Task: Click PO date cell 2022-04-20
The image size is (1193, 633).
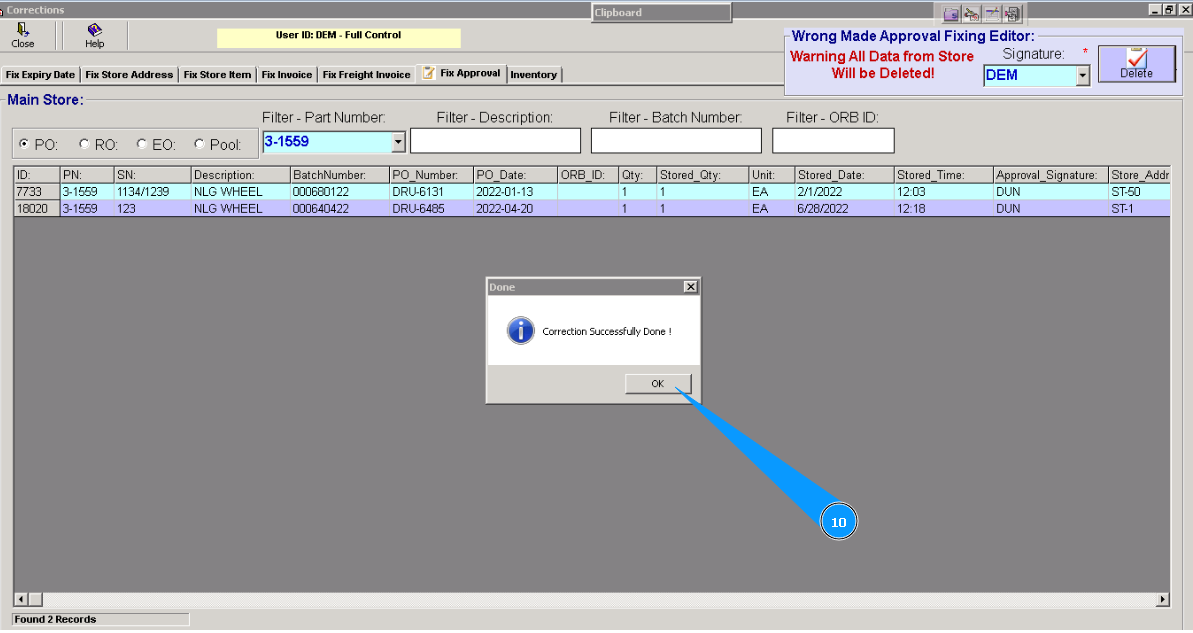Action: click(x=515, y=208)
